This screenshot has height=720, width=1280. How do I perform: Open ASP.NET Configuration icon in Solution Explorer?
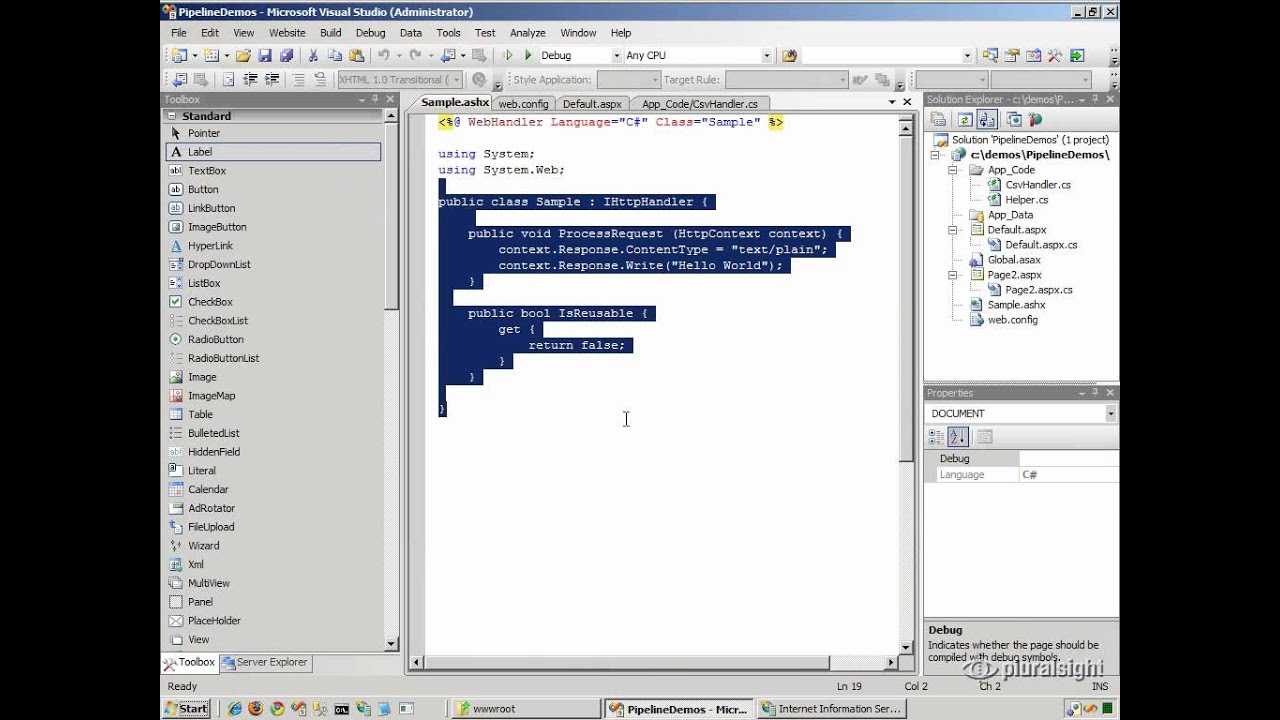point(1036,119)
